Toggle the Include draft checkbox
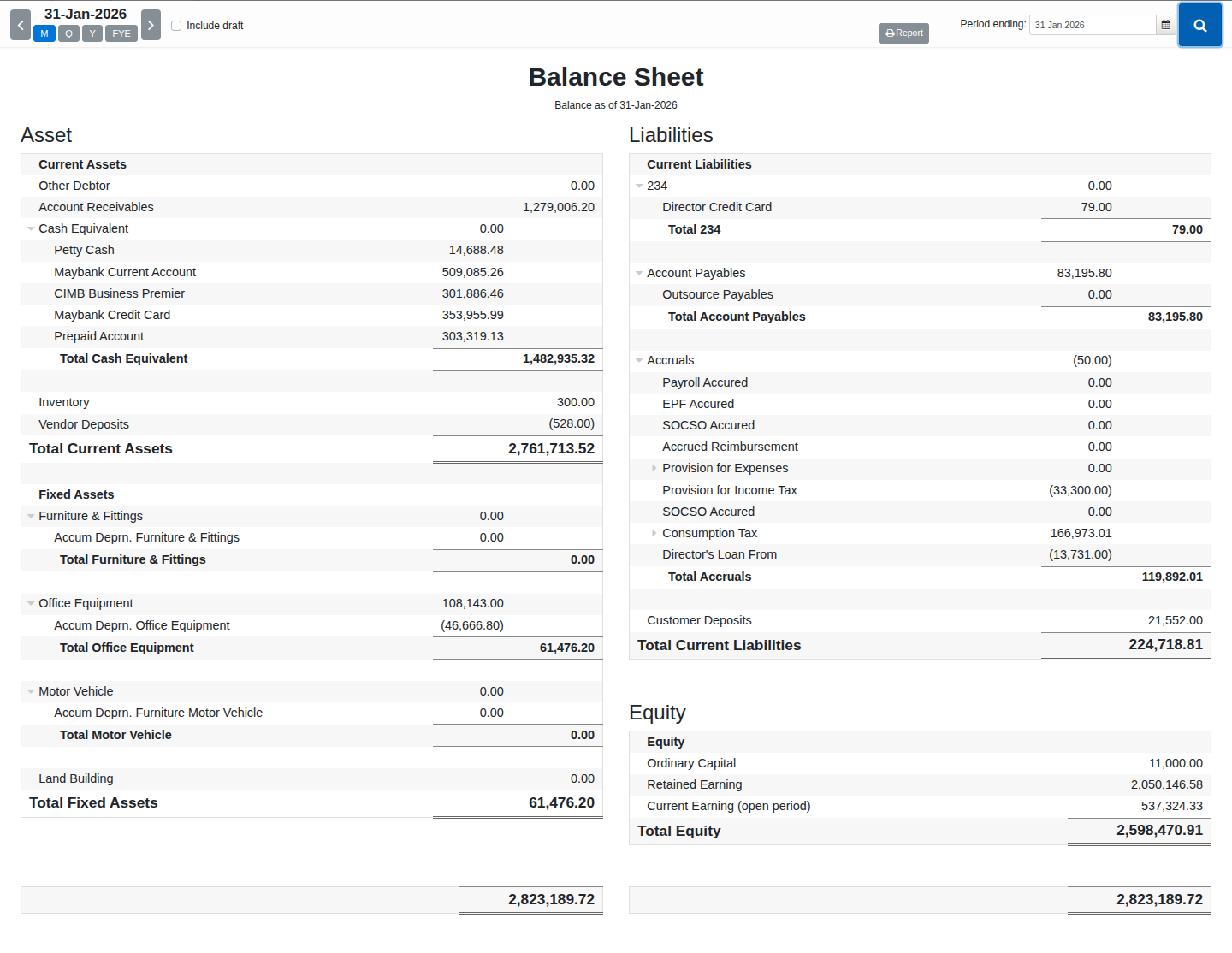Screen dimensions: 1232x953 click(176, 26)
